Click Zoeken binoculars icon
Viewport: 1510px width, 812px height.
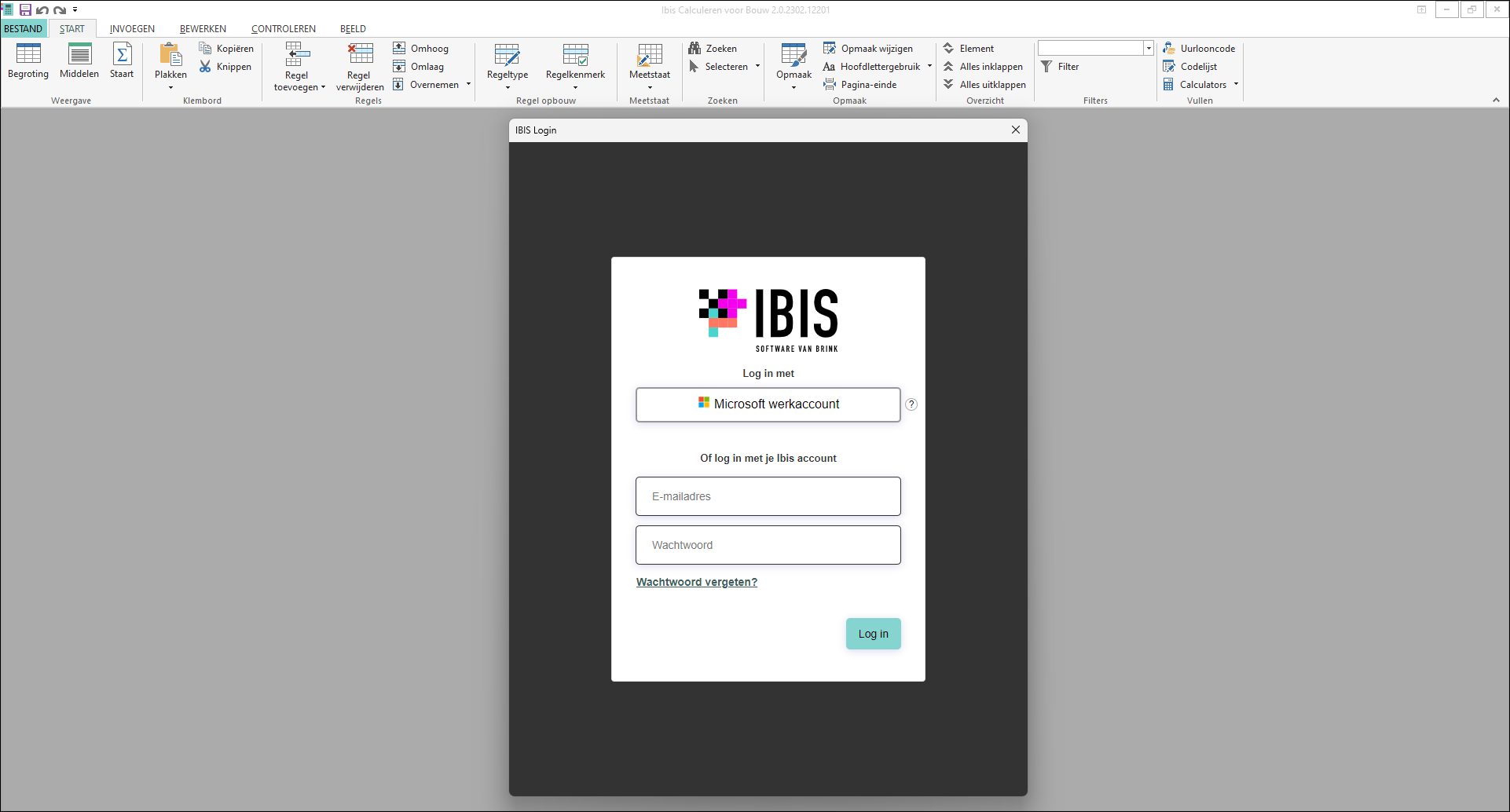pyautogui.click(x=695, y=49)
